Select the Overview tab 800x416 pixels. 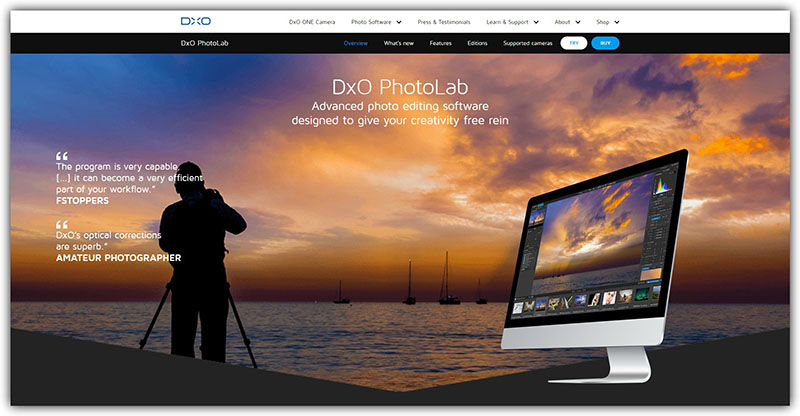coord(355,43)
